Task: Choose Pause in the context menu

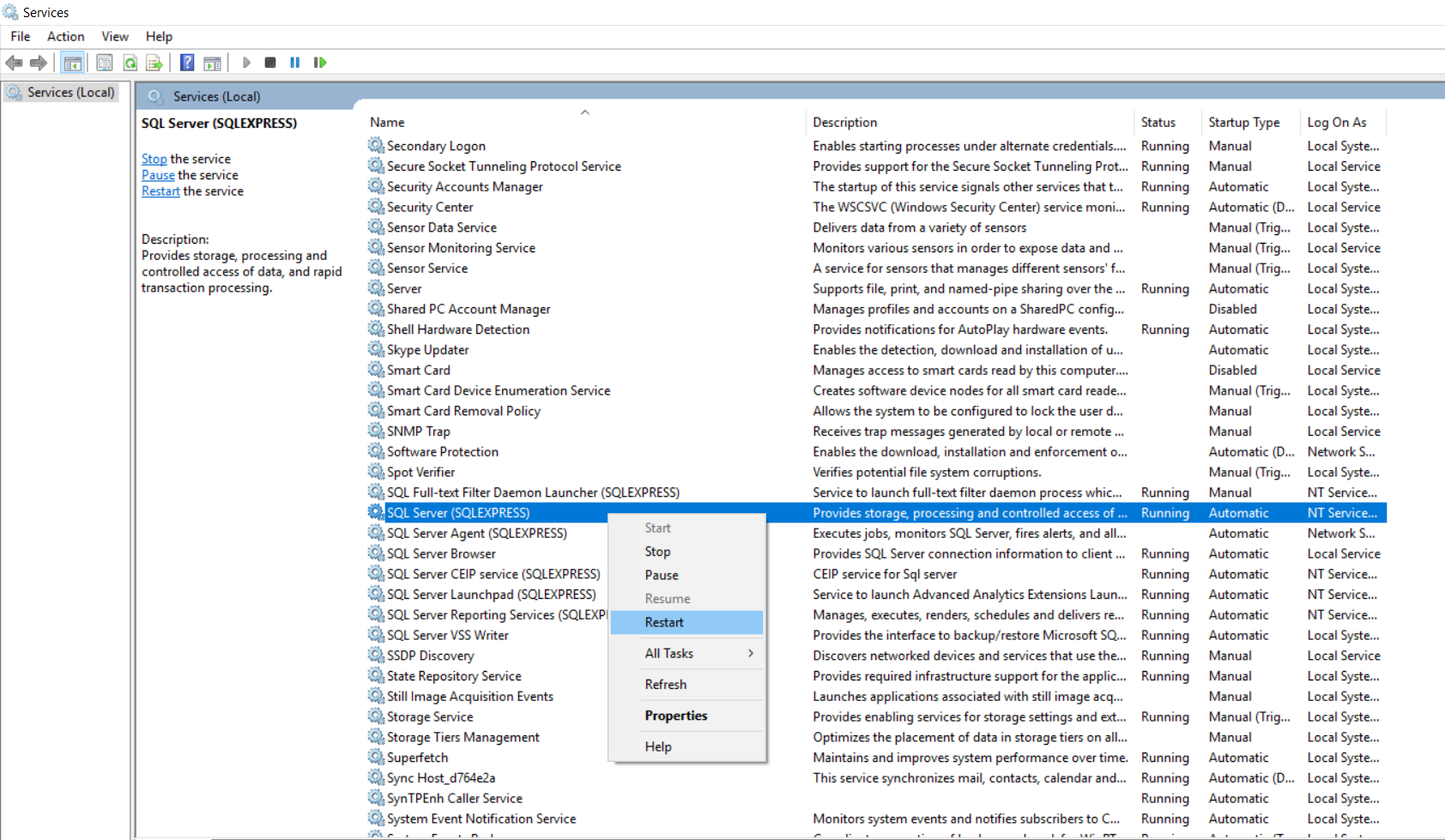Action: point(686,575)
